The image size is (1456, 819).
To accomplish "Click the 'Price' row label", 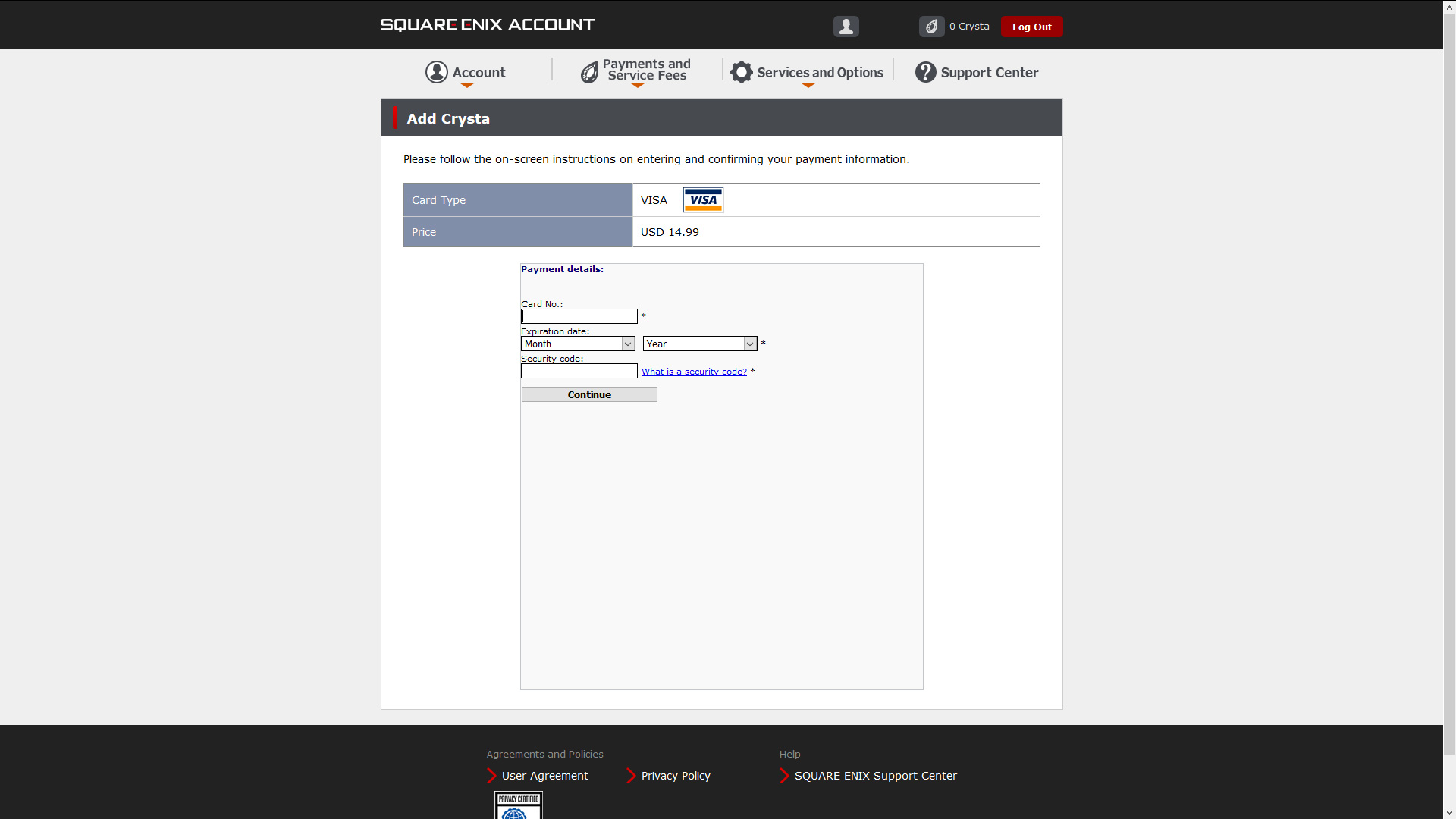I will 424,232.
